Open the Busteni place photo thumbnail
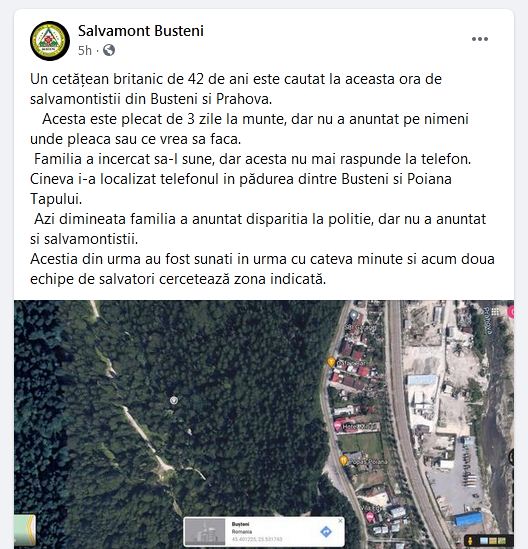Viewport: 528px width, 549px height. tap(205, 531)
